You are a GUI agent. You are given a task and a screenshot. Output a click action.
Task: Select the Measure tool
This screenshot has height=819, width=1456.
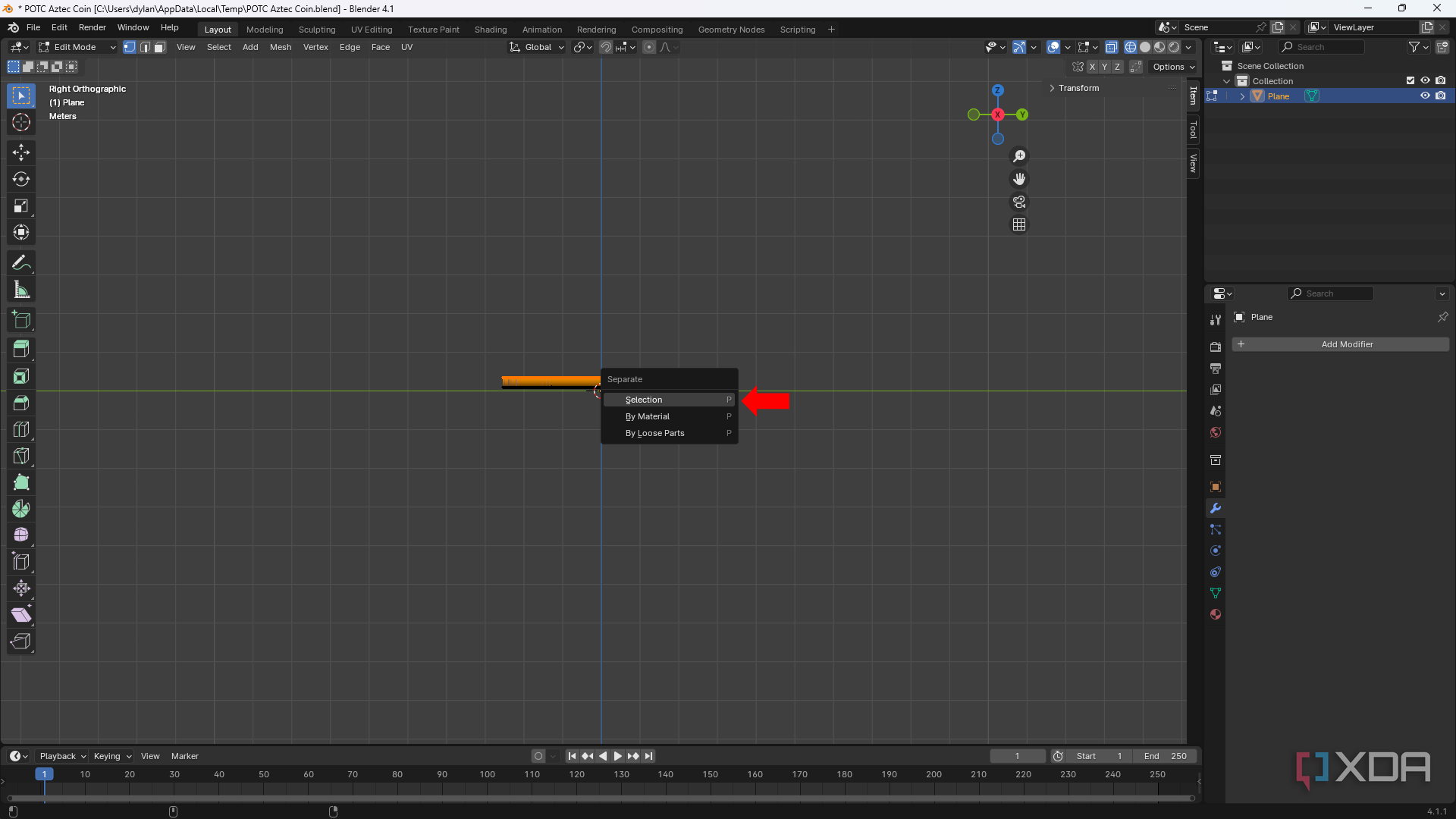point(20,289)
